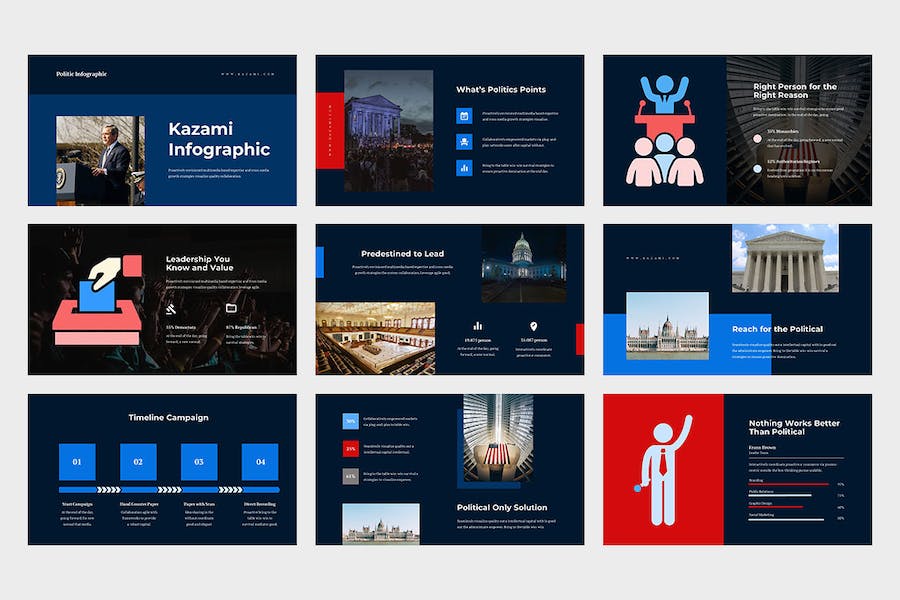This screenshot has width=900, height=600.
Task: Click the bar chart icon above 19.675 person
Action: point(478,326)
